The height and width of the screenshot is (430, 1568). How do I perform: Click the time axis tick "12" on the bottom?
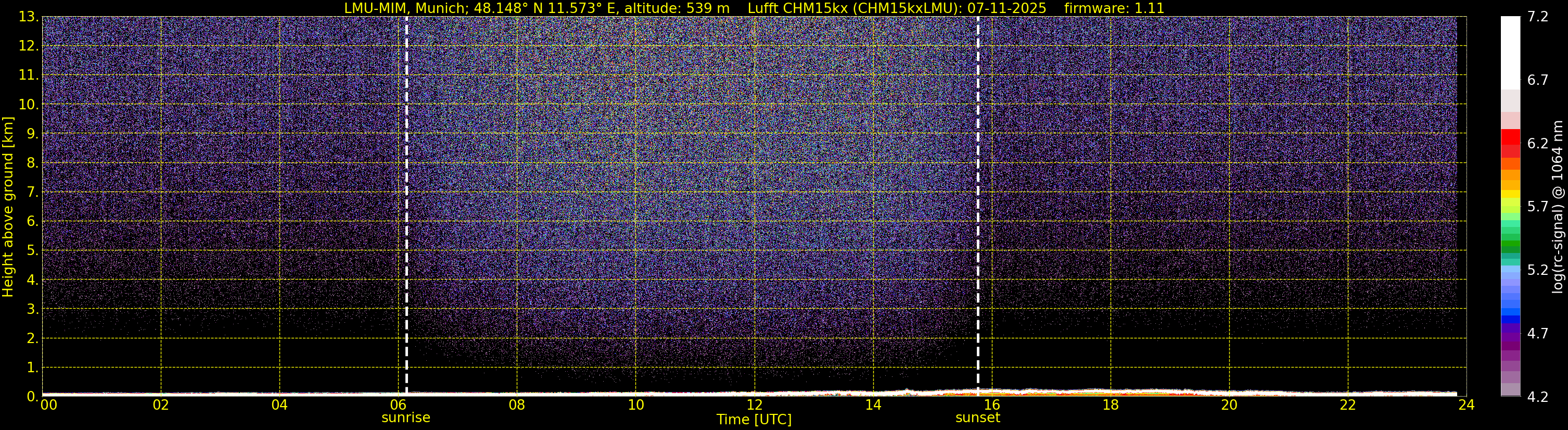pyautogui.click(x=754, y=405)
